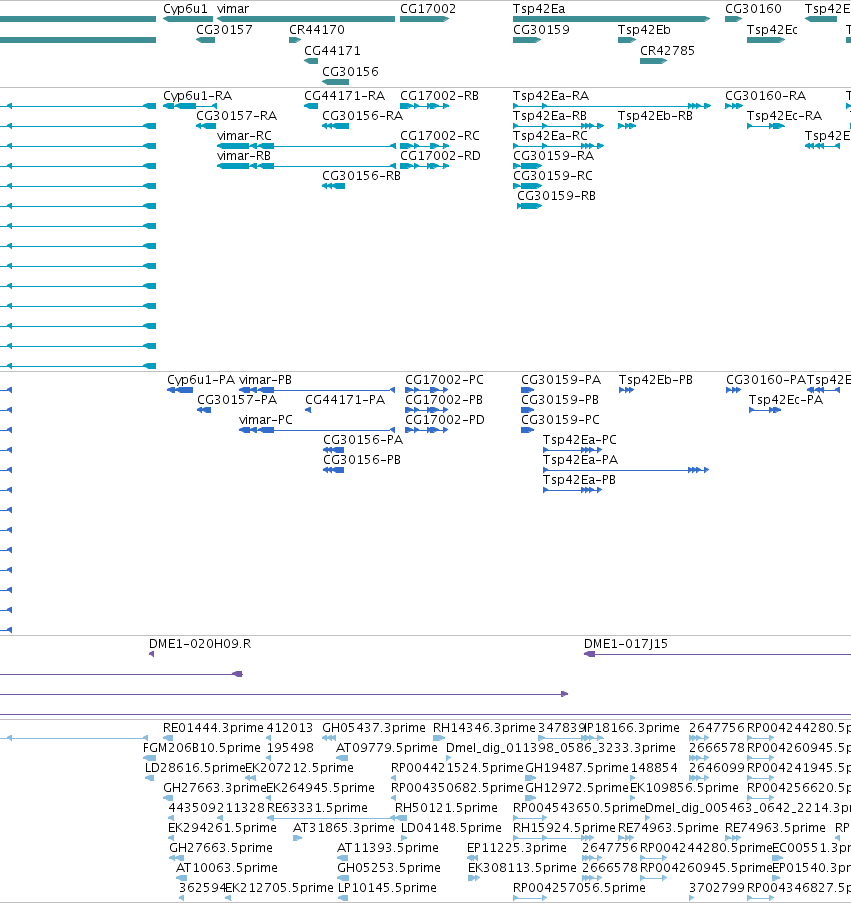Choose the CG30159 gene label

coord(541,29)
